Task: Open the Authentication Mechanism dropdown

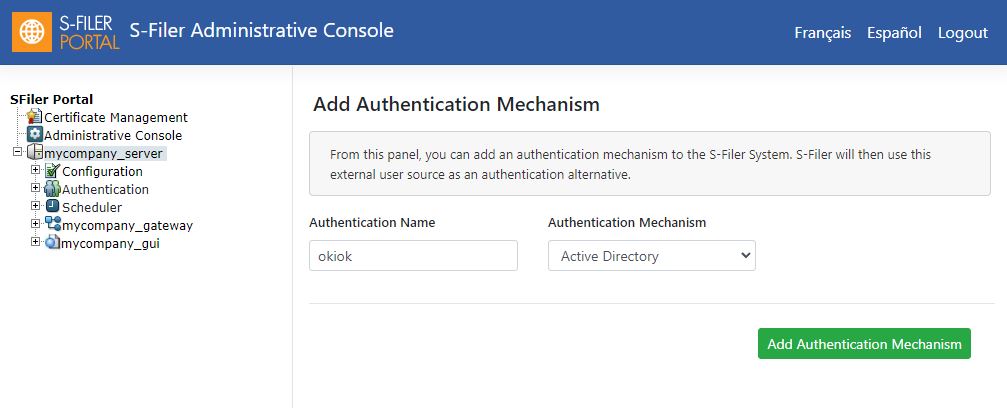Action: 652,256
